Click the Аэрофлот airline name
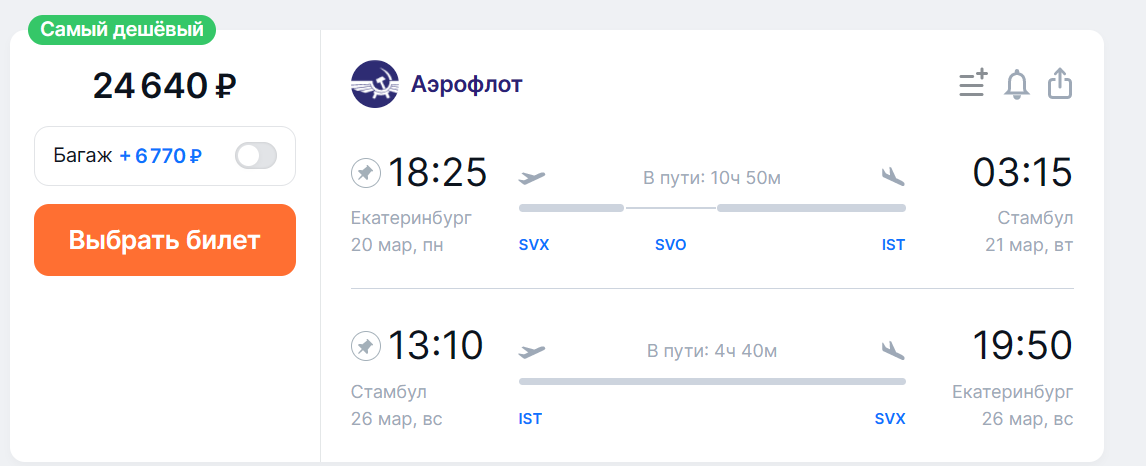Image resolution: width=1146 pixels, height=466 pixels. (466, 85)
